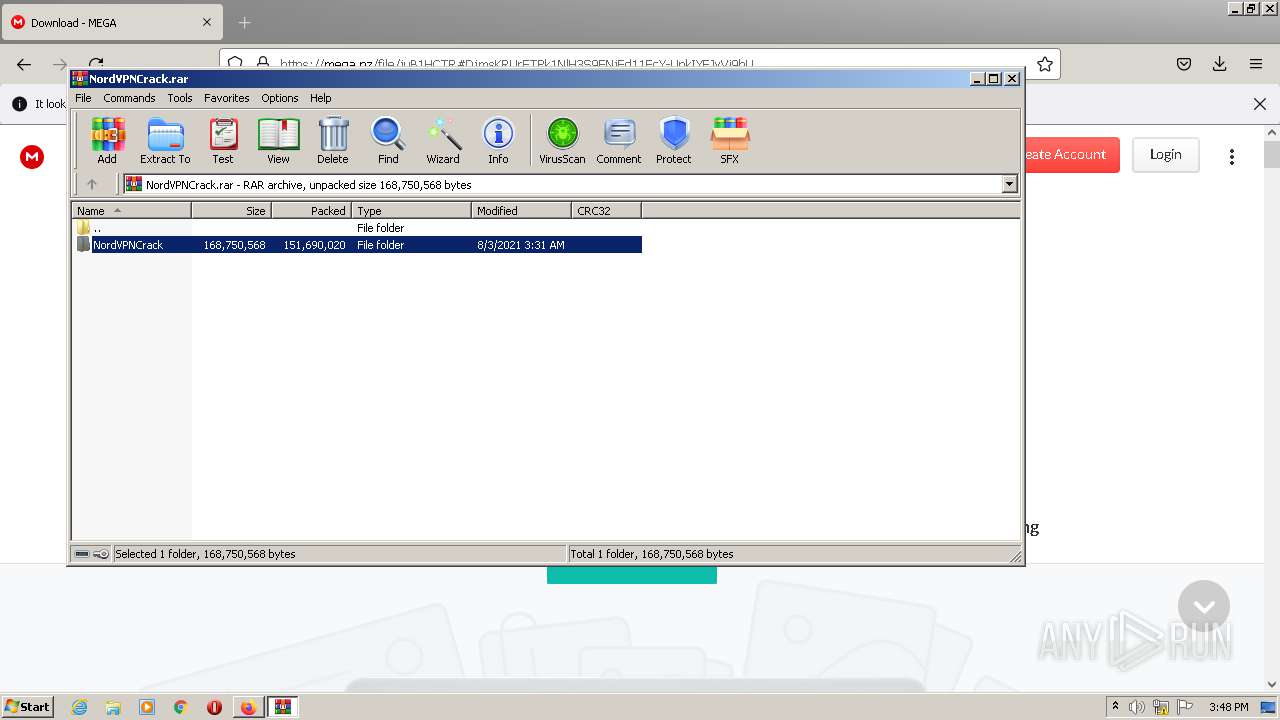Click the volume speaker tray icon
Screen dimensions: 1280x720
(1137, 707)
